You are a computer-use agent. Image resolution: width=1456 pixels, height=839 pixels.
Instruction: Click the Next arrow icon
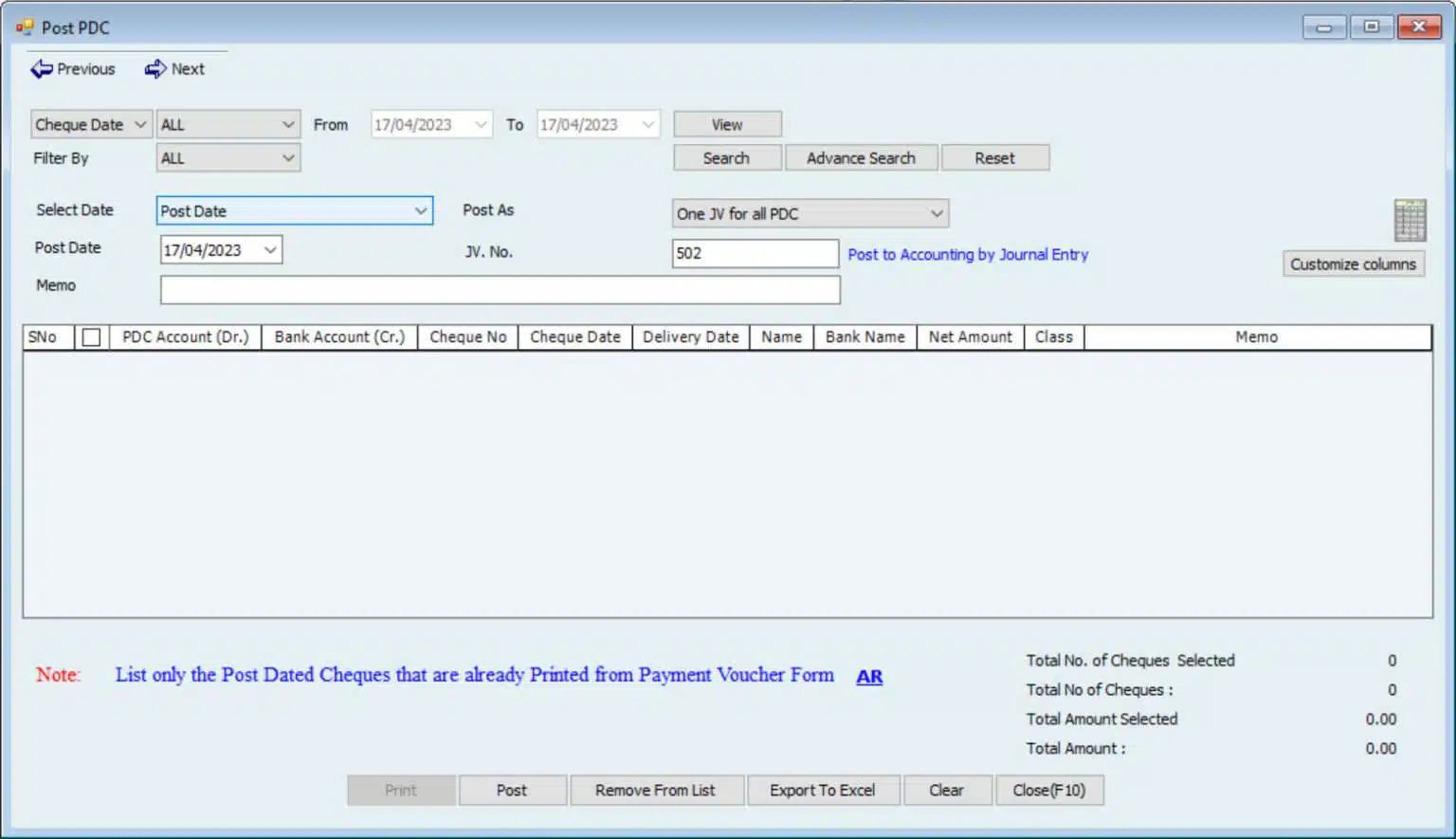tap(155, 69)
